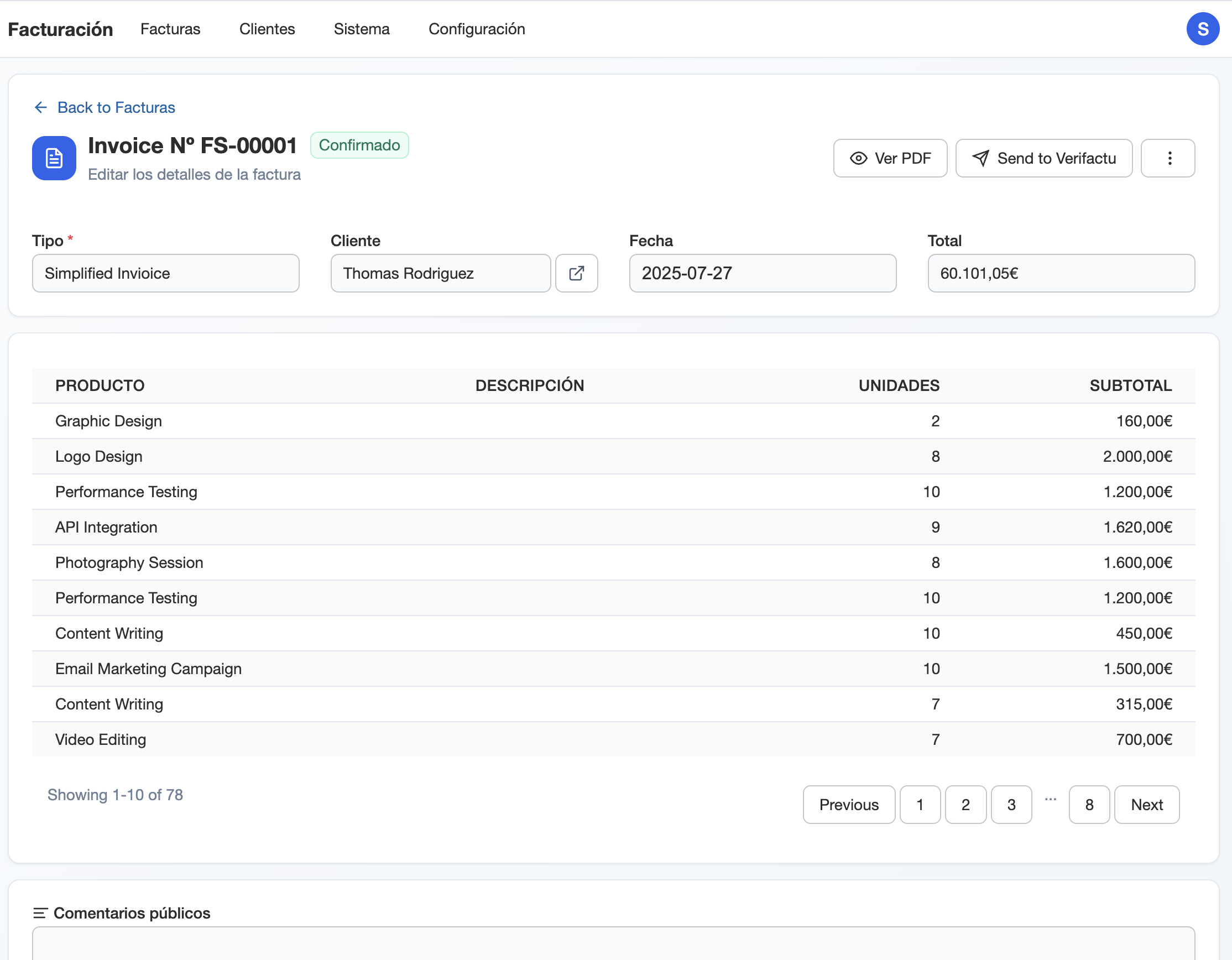Go to the Clientes section
The height and width of the screenshot is (960, 1232).
point(267,29)
